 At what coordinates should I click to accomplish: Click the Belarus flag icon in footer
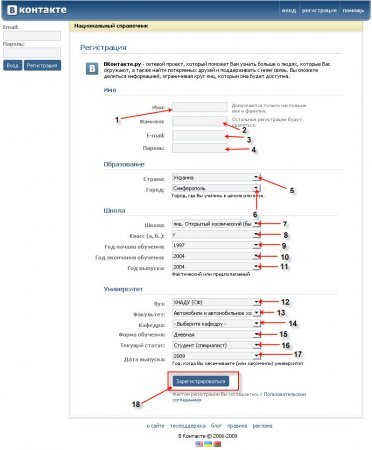[217, 444]
